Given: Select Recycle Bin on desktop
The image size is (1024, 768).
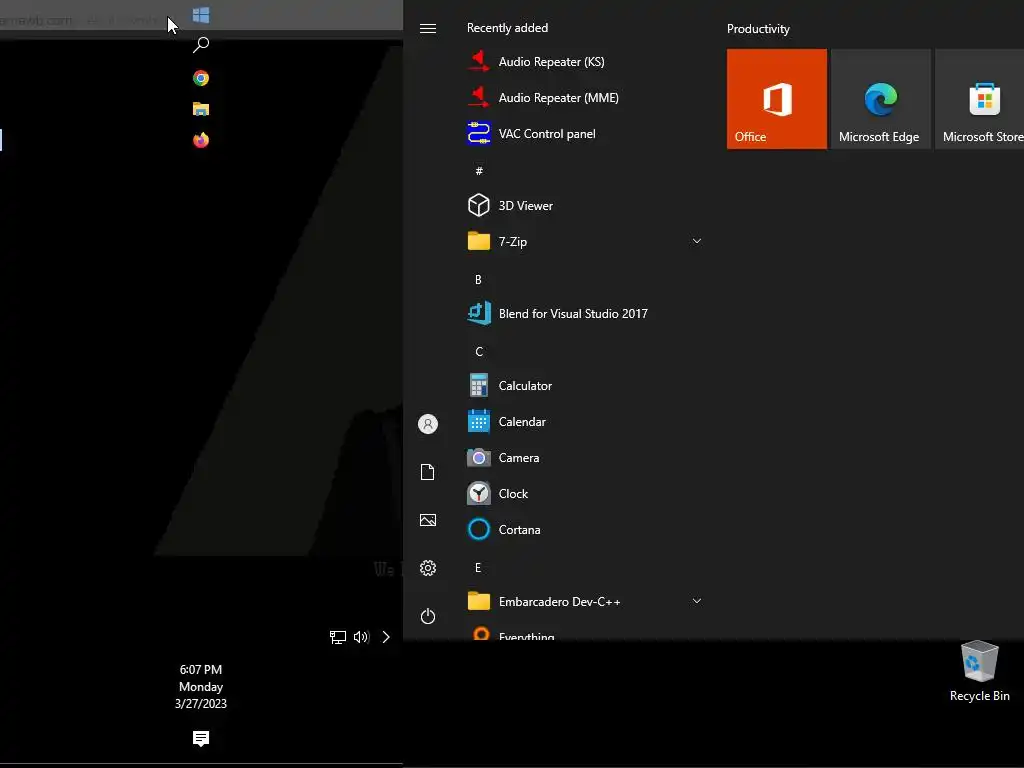Looking at the screenshot, I should [980, 671].
